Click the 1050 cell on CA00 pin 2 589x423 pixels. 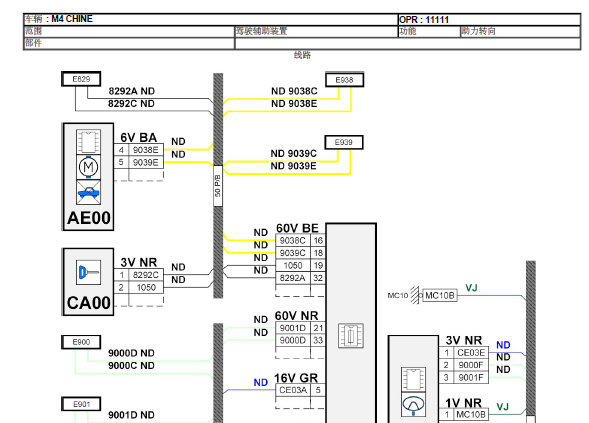click(x=146, y=287)
